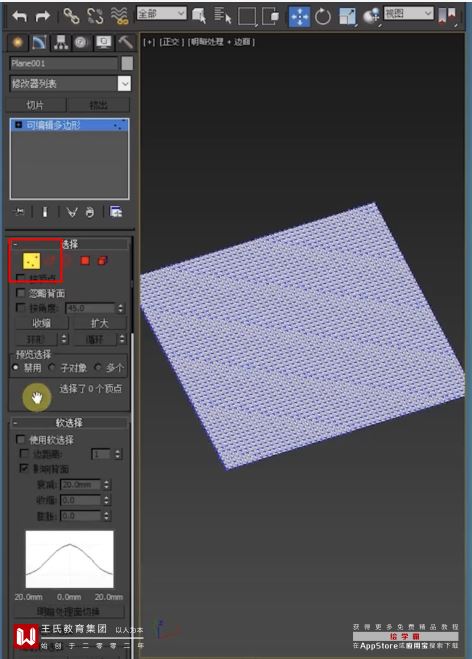Switch to the Motion command panel tab

coord(82,42)
